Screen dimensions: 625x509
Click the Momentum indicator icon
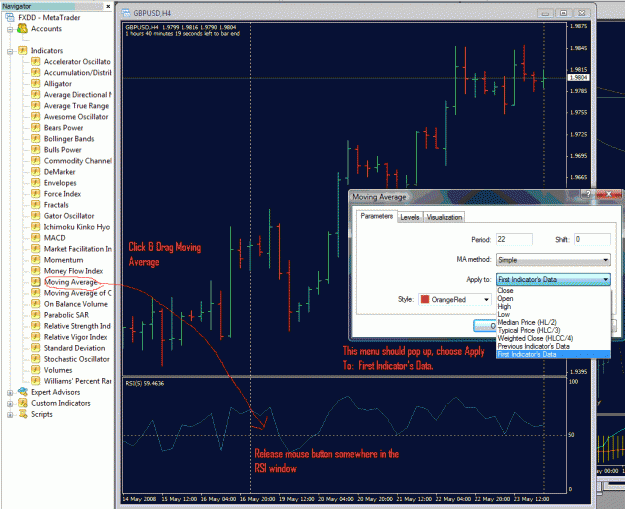[35, 260]
